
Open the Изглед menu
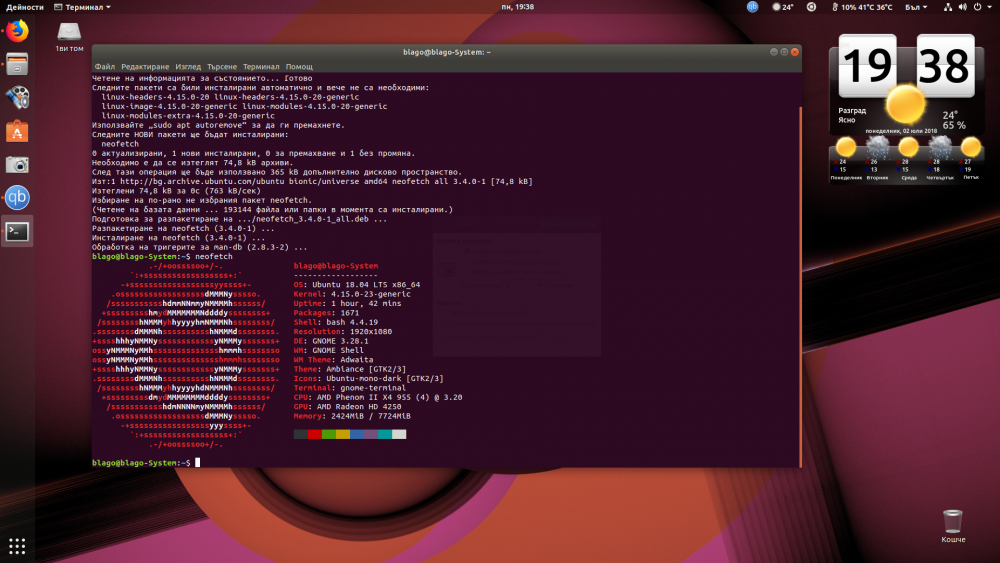[x=188, y=66]
